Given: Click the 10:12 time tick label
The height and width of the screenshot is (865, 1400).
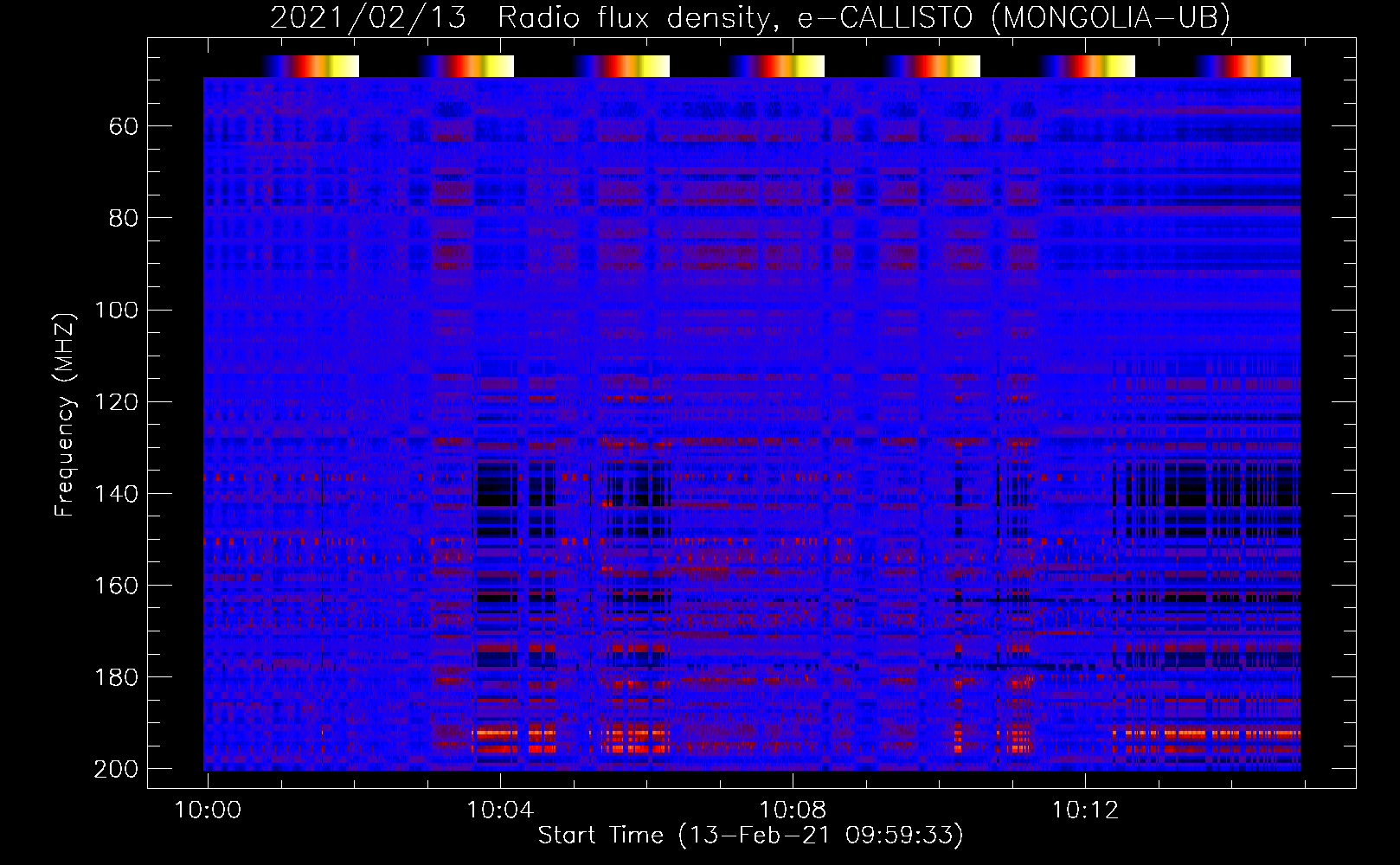Looking at the screenshot, I should [x=1085, y=811].
